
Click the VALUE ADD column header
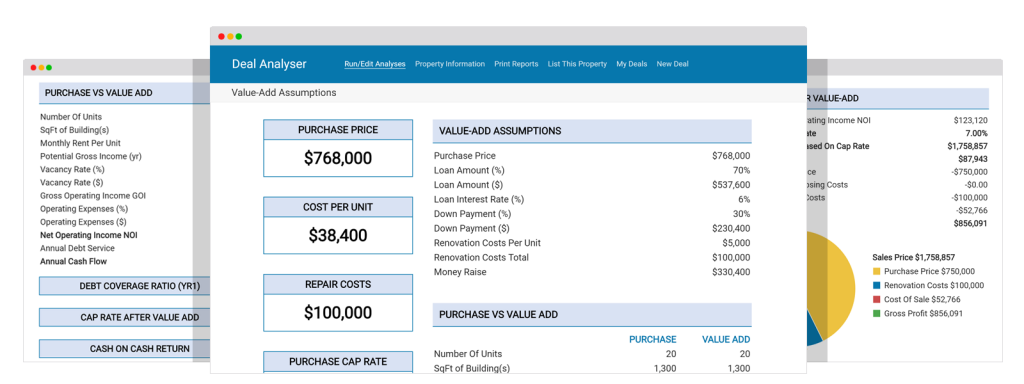[x=726, y=340]
